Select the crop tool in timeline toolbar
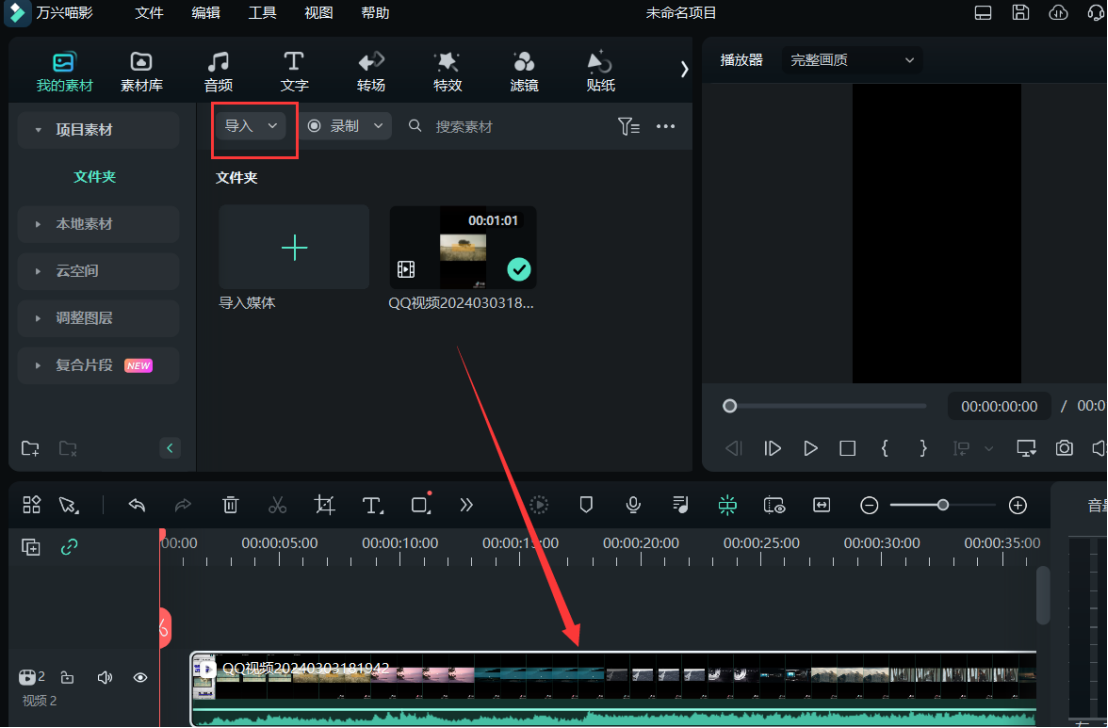Viewport: 1108px width, 728px height. [324, 505]
